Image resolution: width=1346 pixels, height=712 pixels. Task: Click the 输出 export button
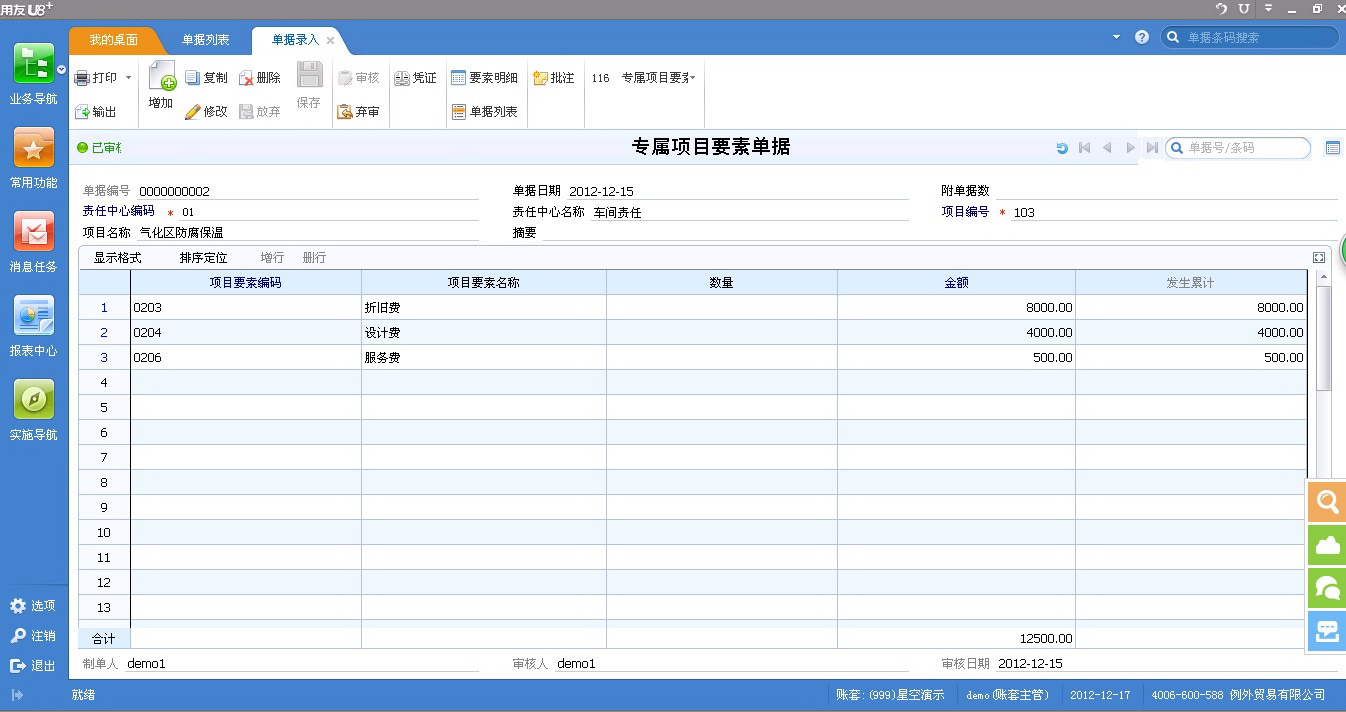(x=96, y=112)
